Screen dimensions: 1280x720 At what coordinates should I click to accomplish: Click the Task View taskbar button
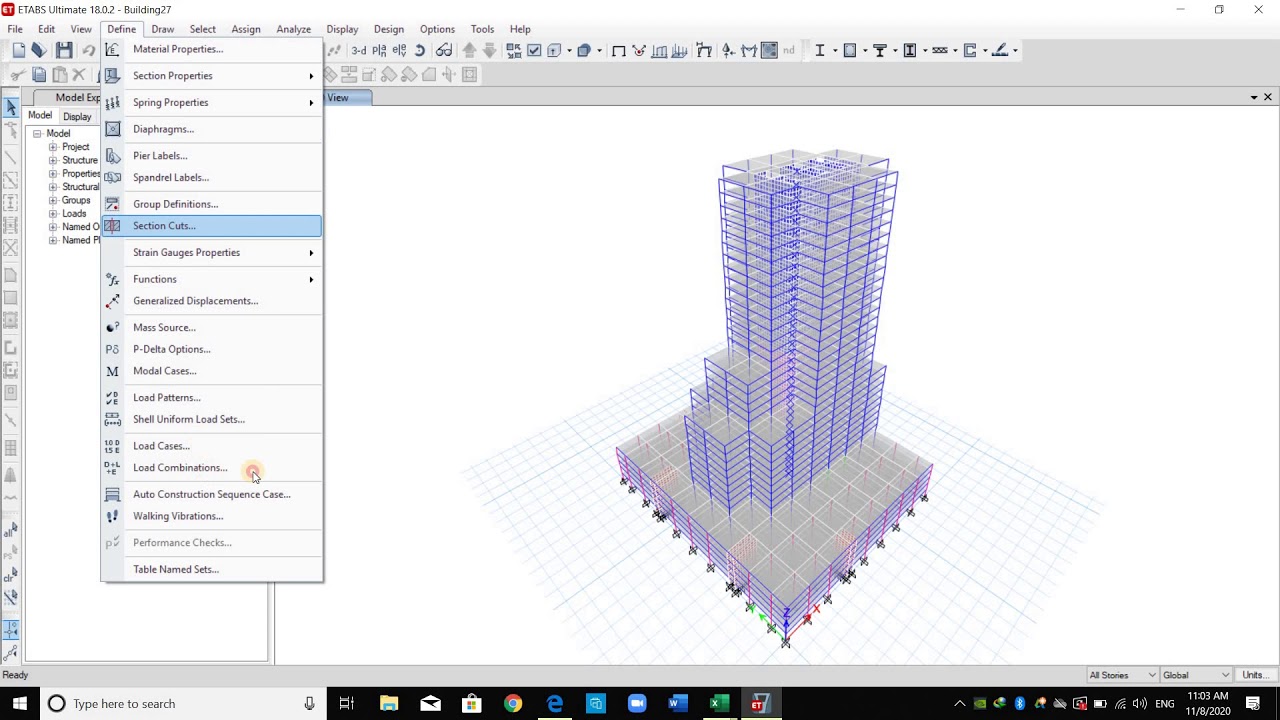click(346, 704)
